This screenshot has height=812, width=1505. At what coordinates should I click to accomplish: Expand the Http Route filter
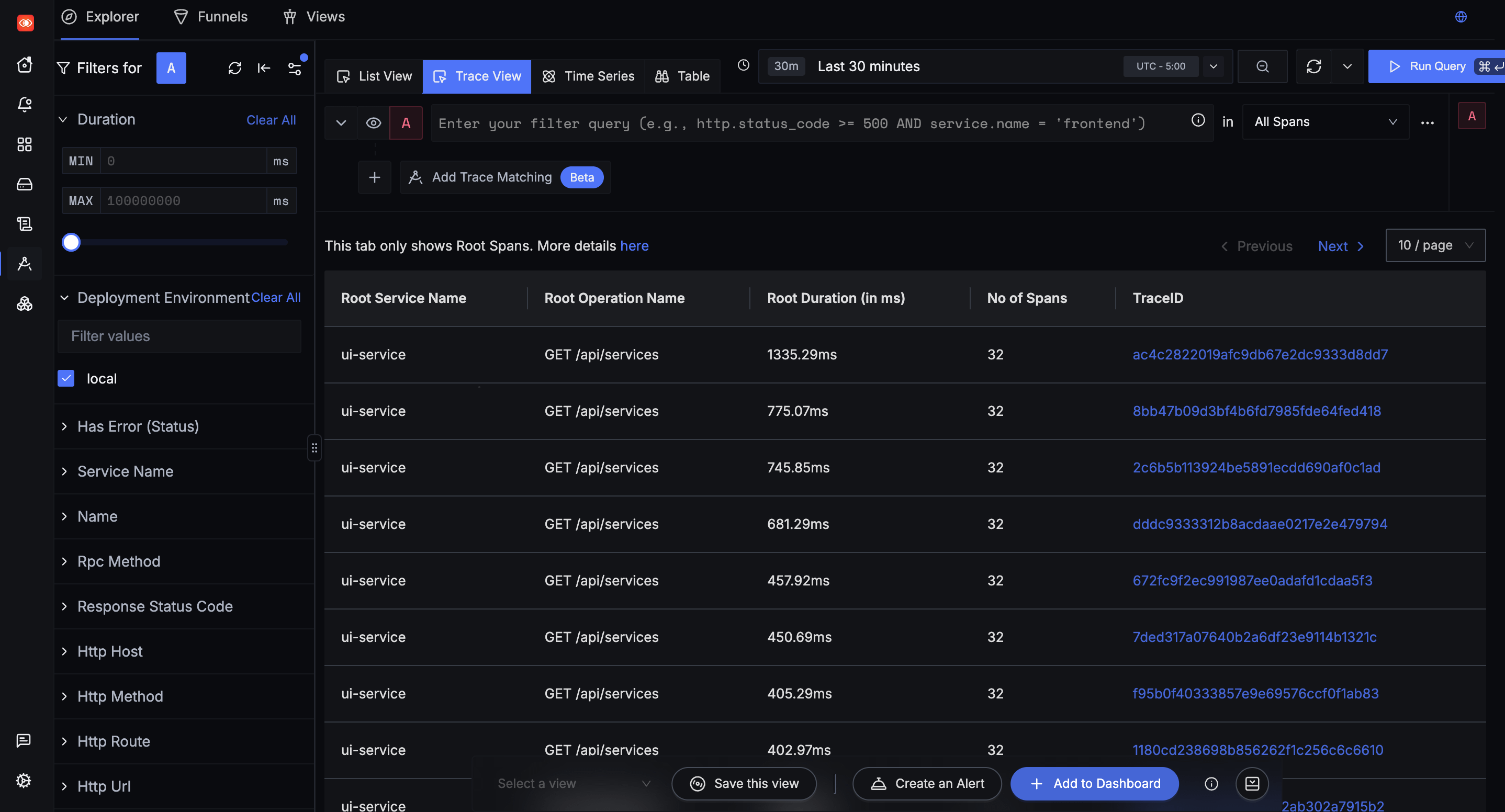(x=64, y=741)
